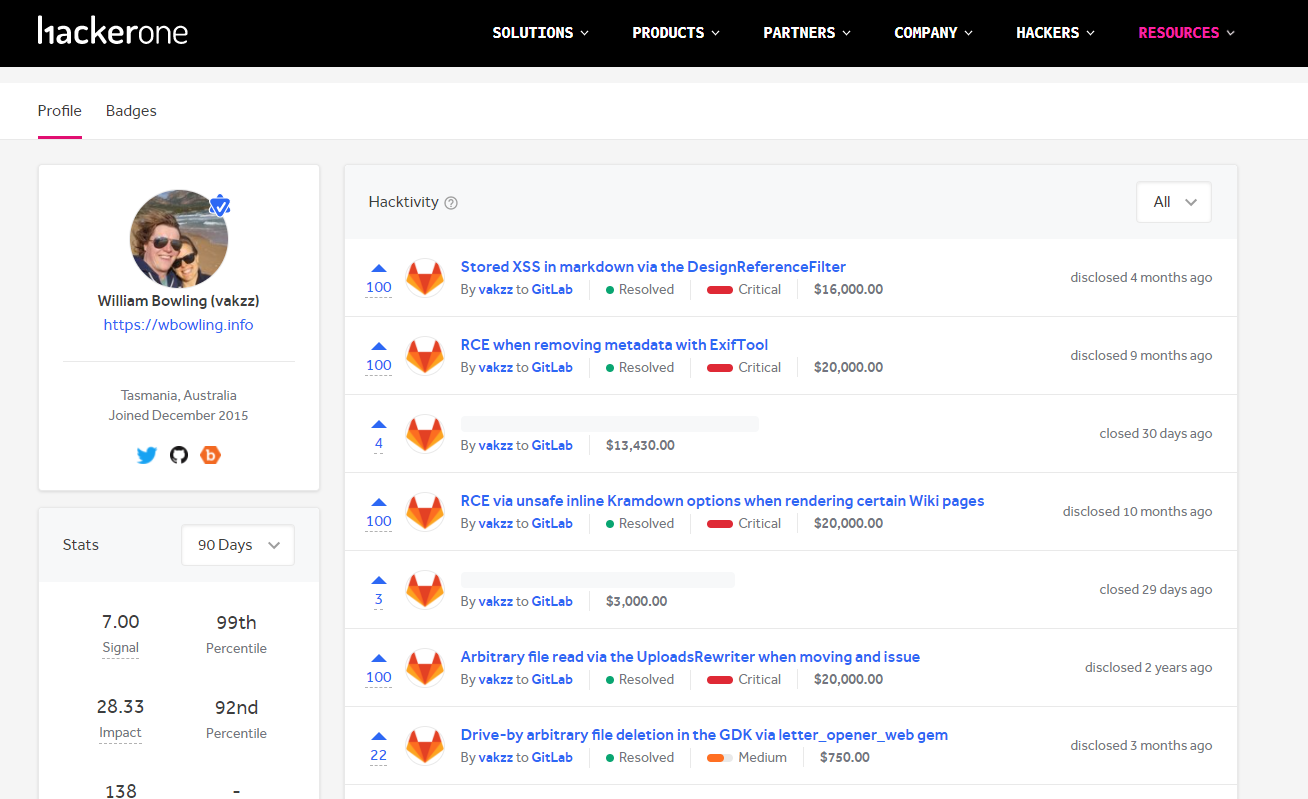Upvote the UploadsRewriter file read report
1308x799 pixels.
pyautogui.click(x=379, y=658)
